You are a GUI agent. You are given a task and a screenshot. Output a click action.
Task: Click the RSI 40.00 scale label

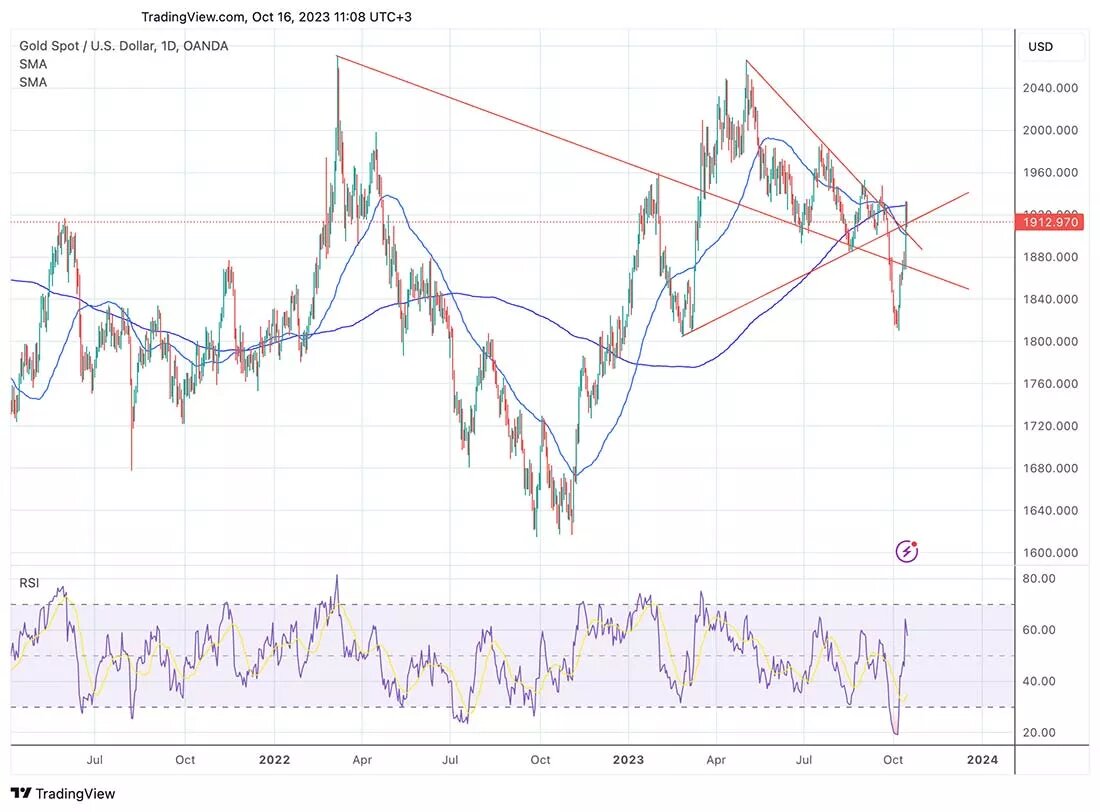pyautogui.click(x=1039, y=681)
